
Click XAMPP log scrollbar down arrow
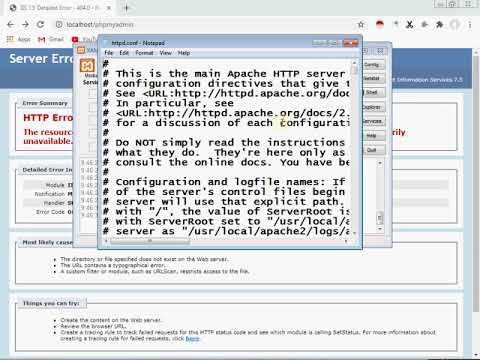point(380,229)
